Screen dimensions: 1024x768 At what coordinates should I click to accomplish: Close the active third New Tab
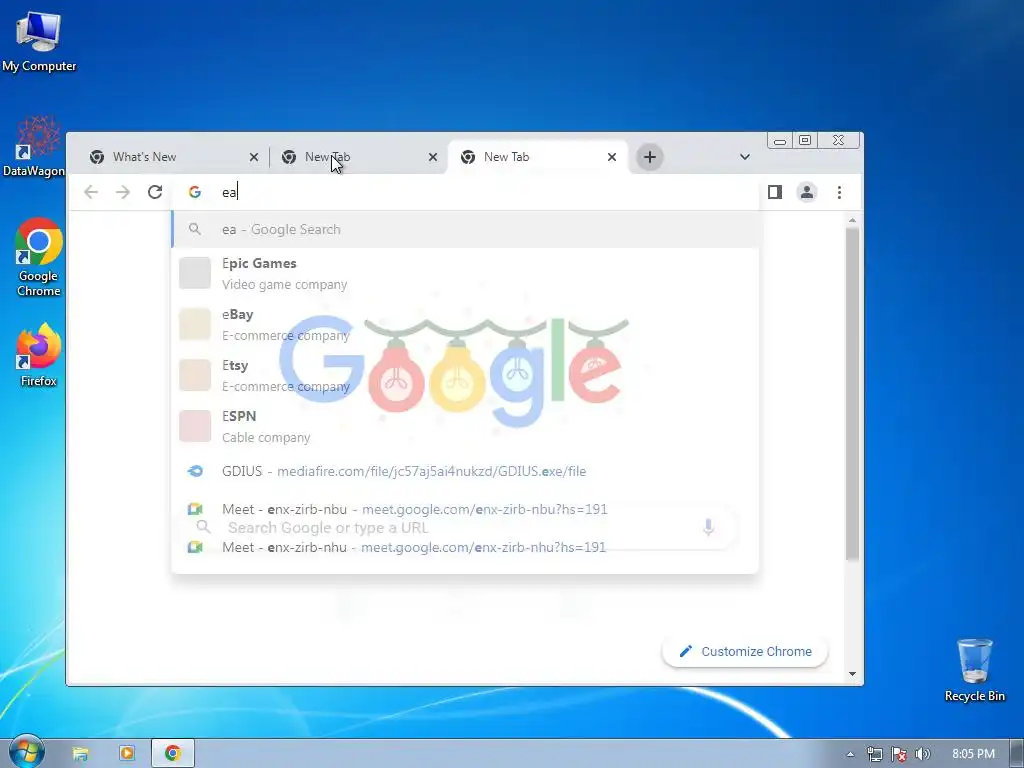612,157
